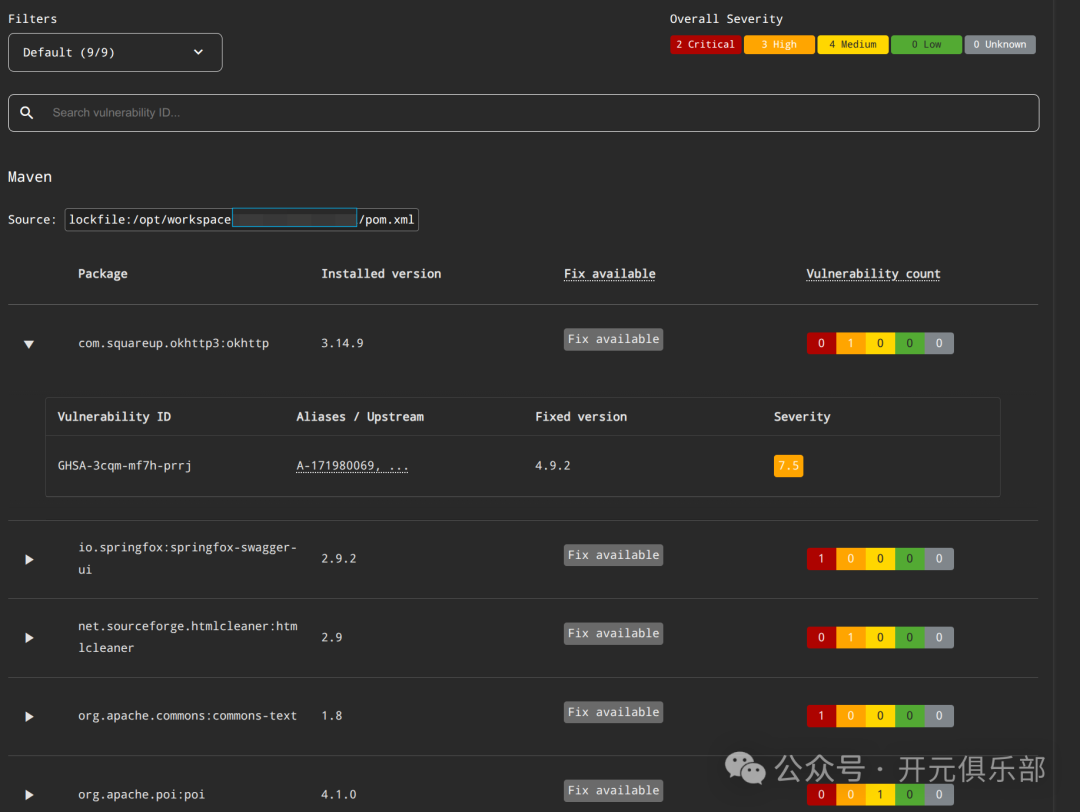Click the Severity sub-table header
Screen dimensions: 1080x812
pos(802,417)
